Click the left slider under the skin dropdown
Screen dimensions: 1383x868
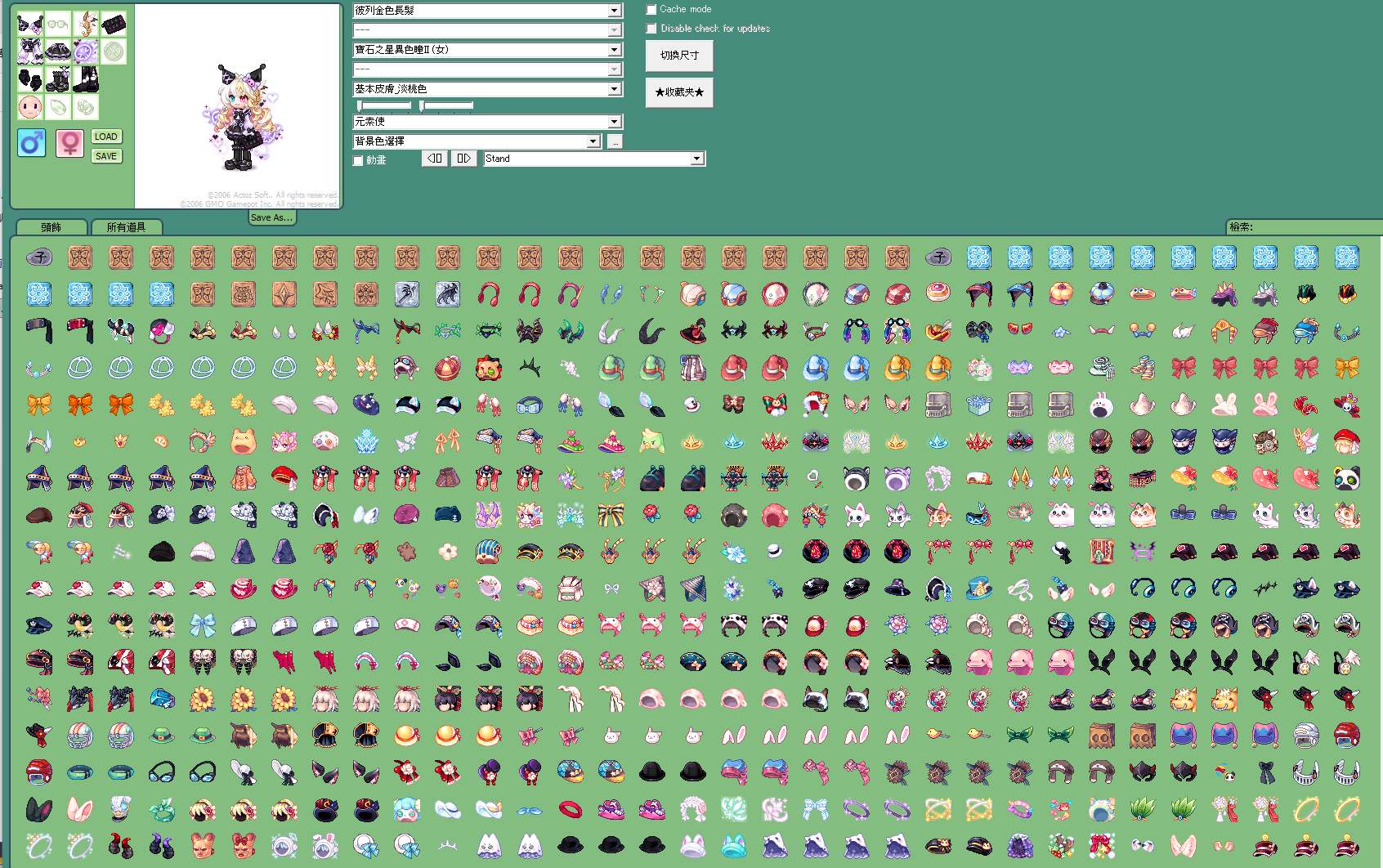pos(384,105)
